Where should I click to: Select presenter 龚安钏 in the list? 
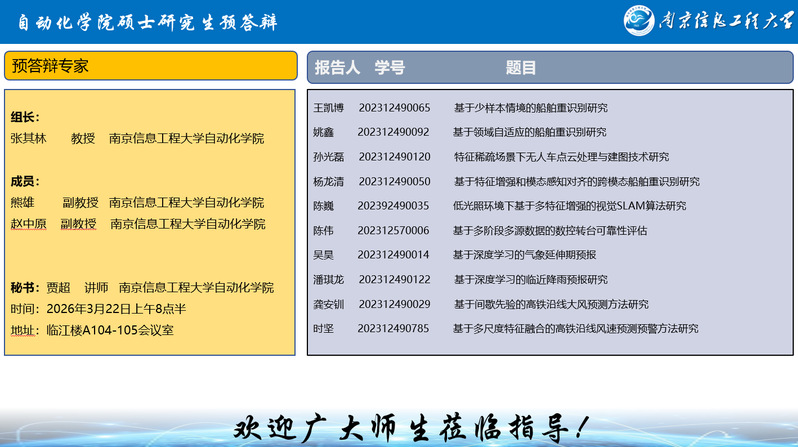[x=328, y=304]
